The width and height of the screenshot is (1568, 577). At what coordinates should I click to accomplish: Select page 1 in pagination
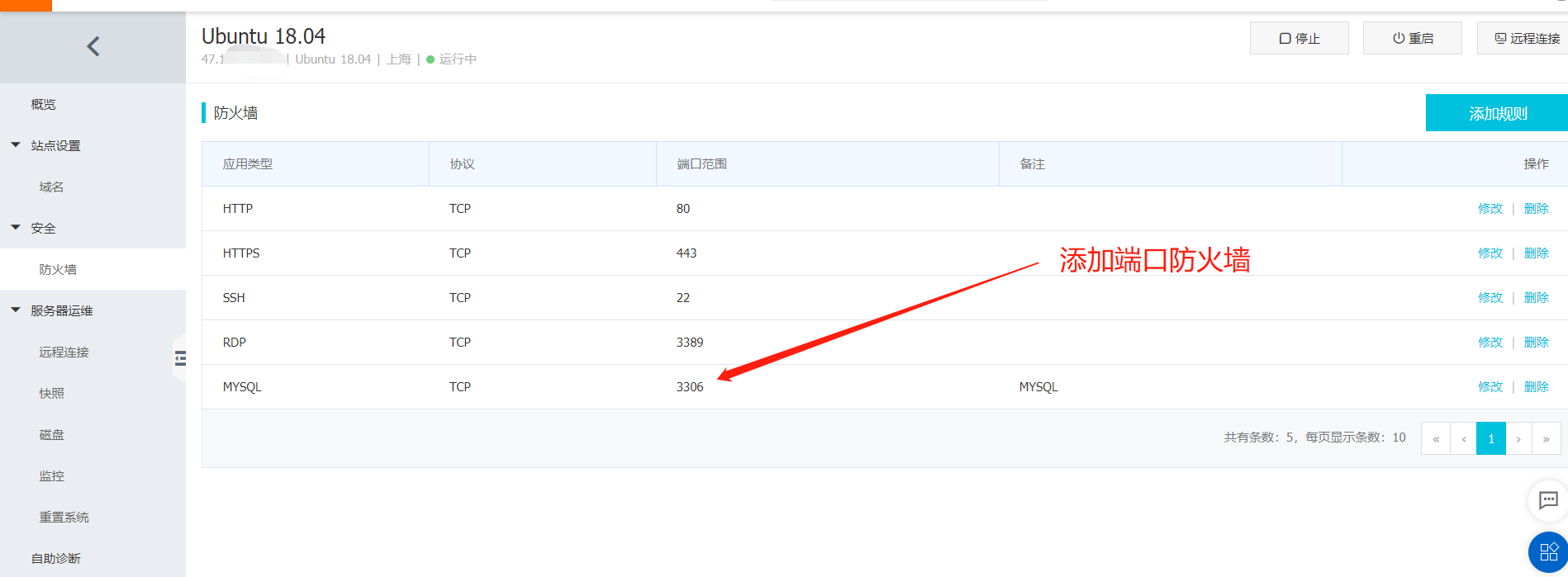pyautogui.click(x=1491, y=438)
